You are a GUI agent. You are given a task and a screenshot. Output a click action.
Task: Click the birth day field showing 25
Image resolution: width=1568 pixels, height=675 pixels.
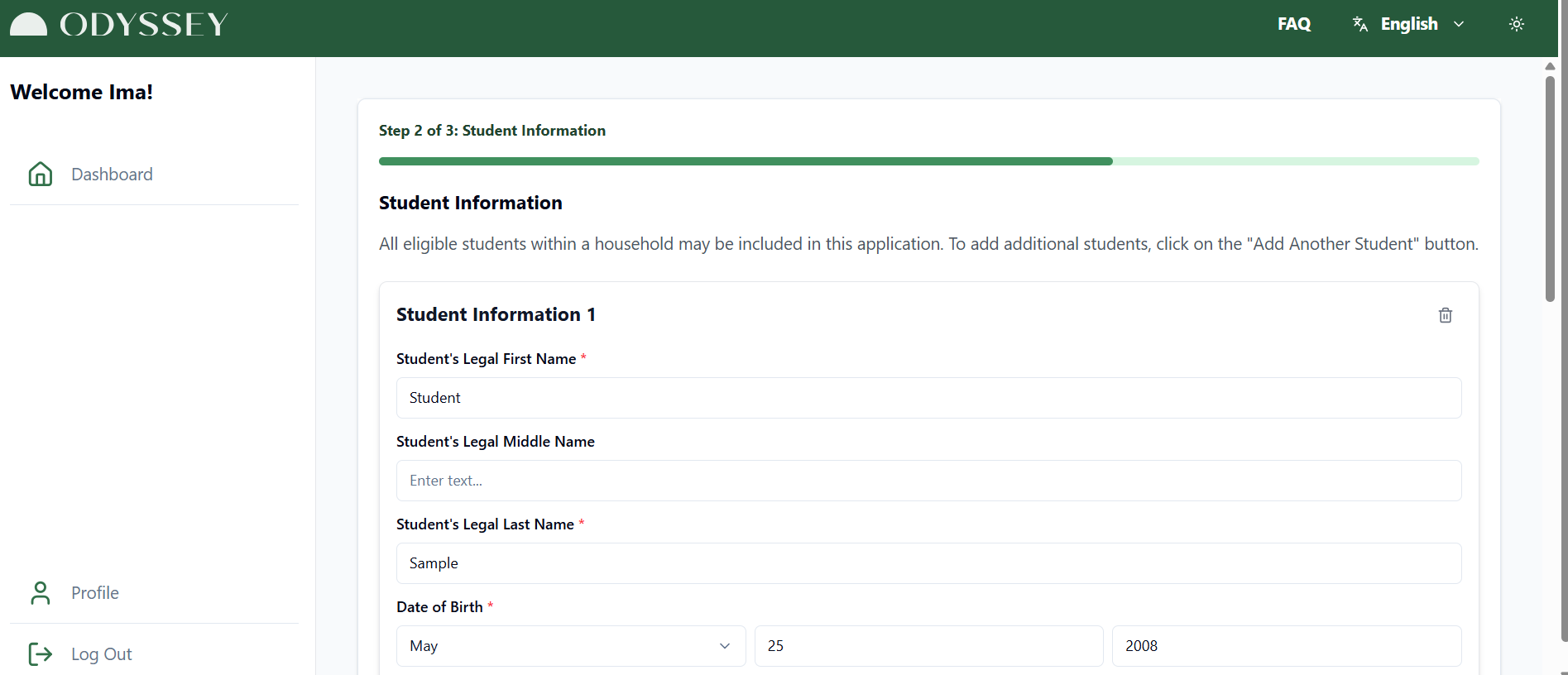click(x=928, y=646)
